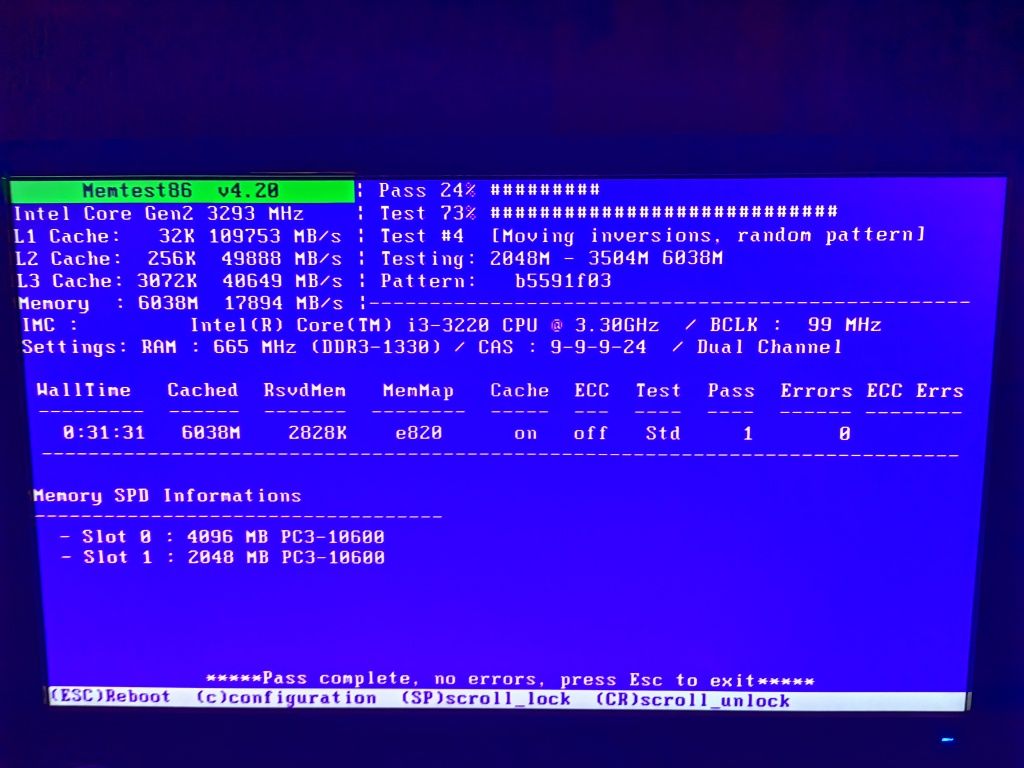1024x768 pixels.
Task: Click the Cached column header
Action: tap(202, 390)
